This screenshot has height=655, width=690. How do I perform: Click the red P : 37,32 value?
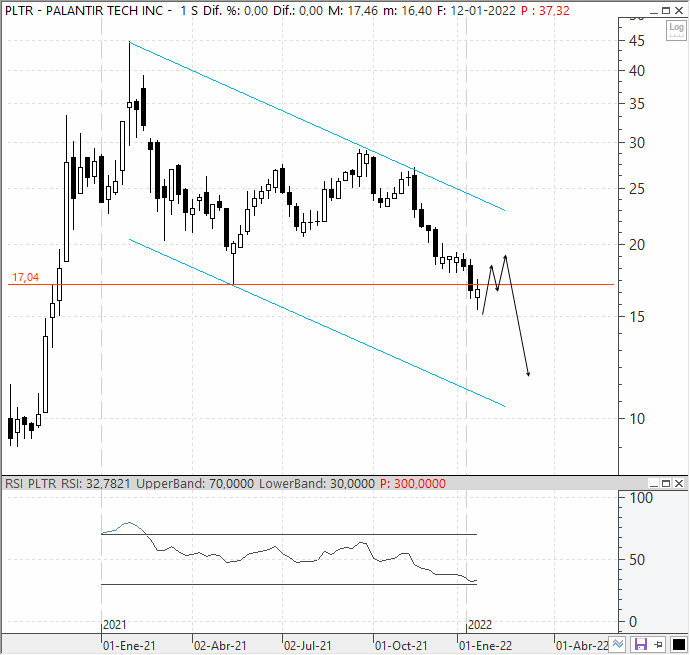(x=545, y=11)
